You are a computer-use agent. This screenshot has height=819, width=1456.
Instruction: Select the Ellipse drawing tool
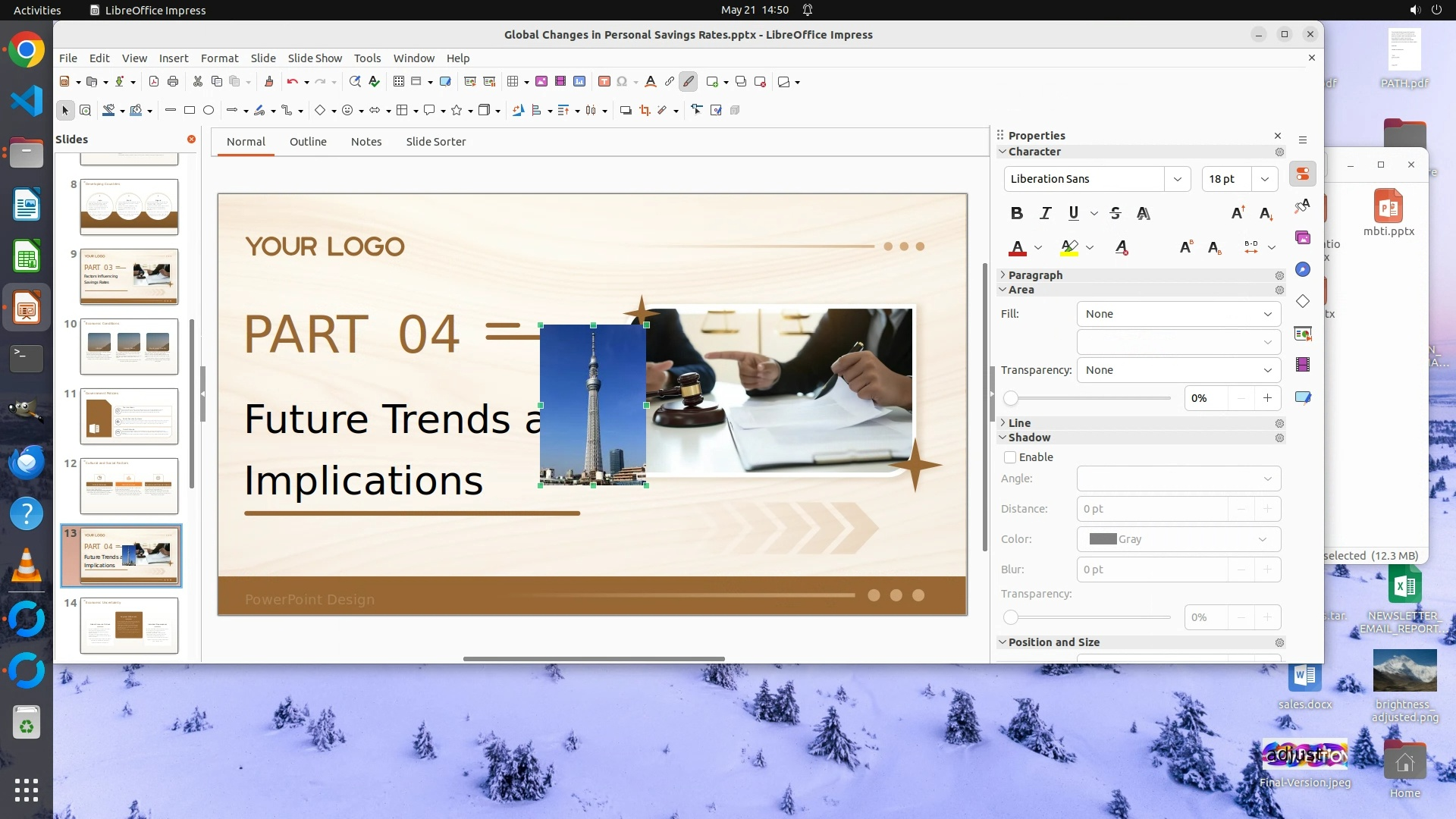209,111
